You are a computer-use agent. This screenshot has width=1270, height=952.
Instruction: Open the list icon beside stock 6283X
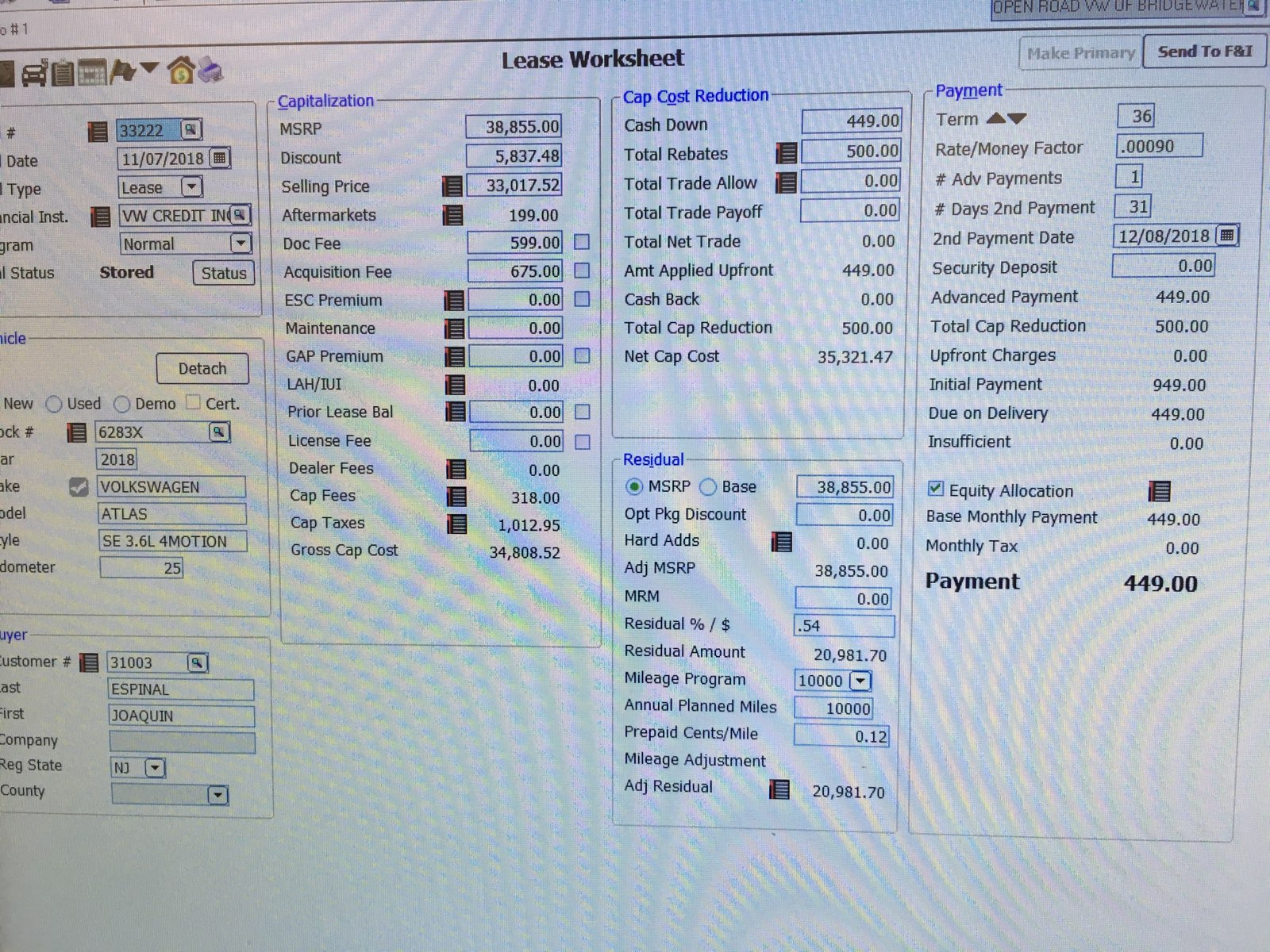coord(77,432)
